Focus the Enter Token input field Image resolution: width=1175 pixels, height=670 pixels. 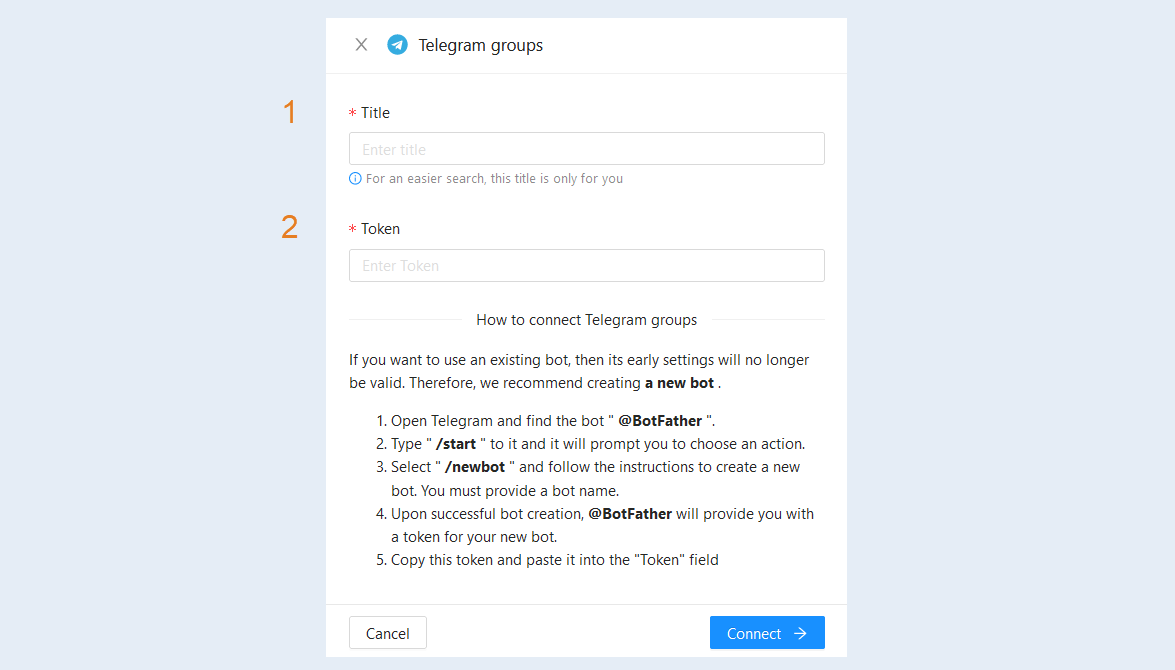[587, 265]
